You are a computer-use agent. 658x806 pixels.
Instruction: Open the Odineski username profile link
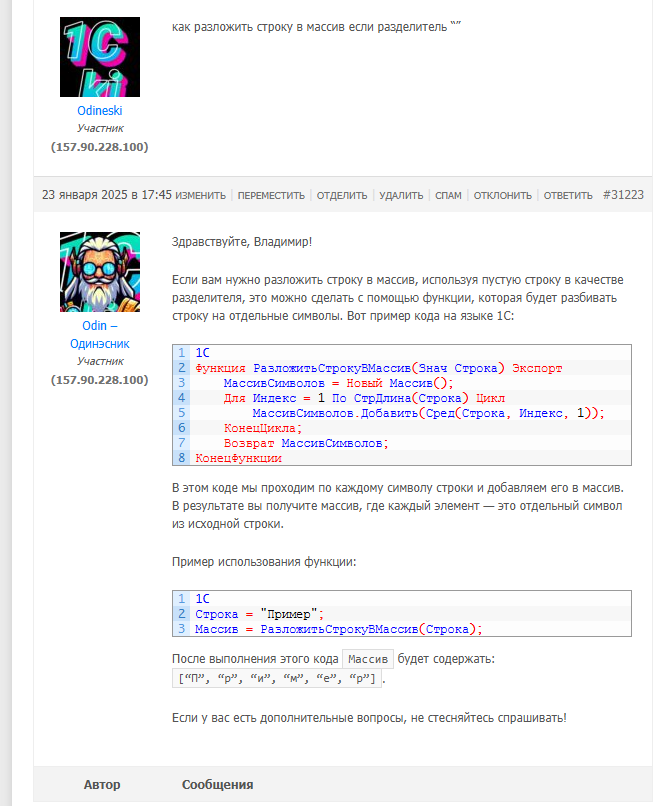pyautogui.click(x=100, y=111)
